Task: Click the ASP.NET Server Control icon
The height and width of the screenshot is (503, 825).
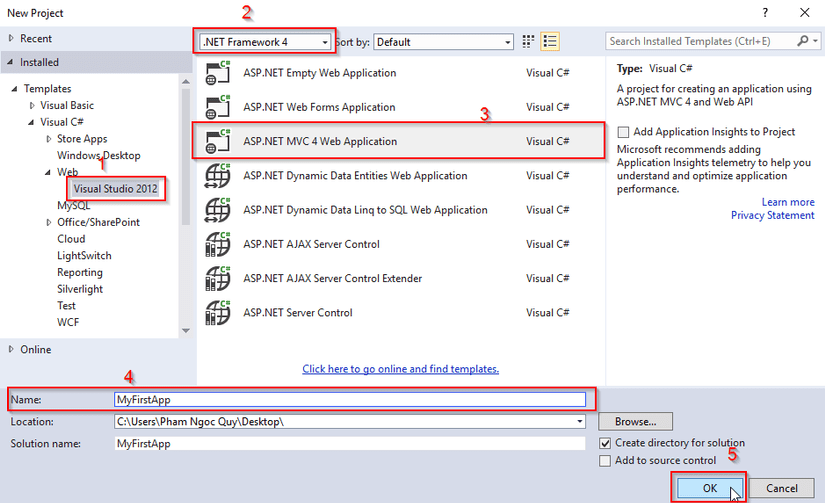Action: tap(217, 313)
